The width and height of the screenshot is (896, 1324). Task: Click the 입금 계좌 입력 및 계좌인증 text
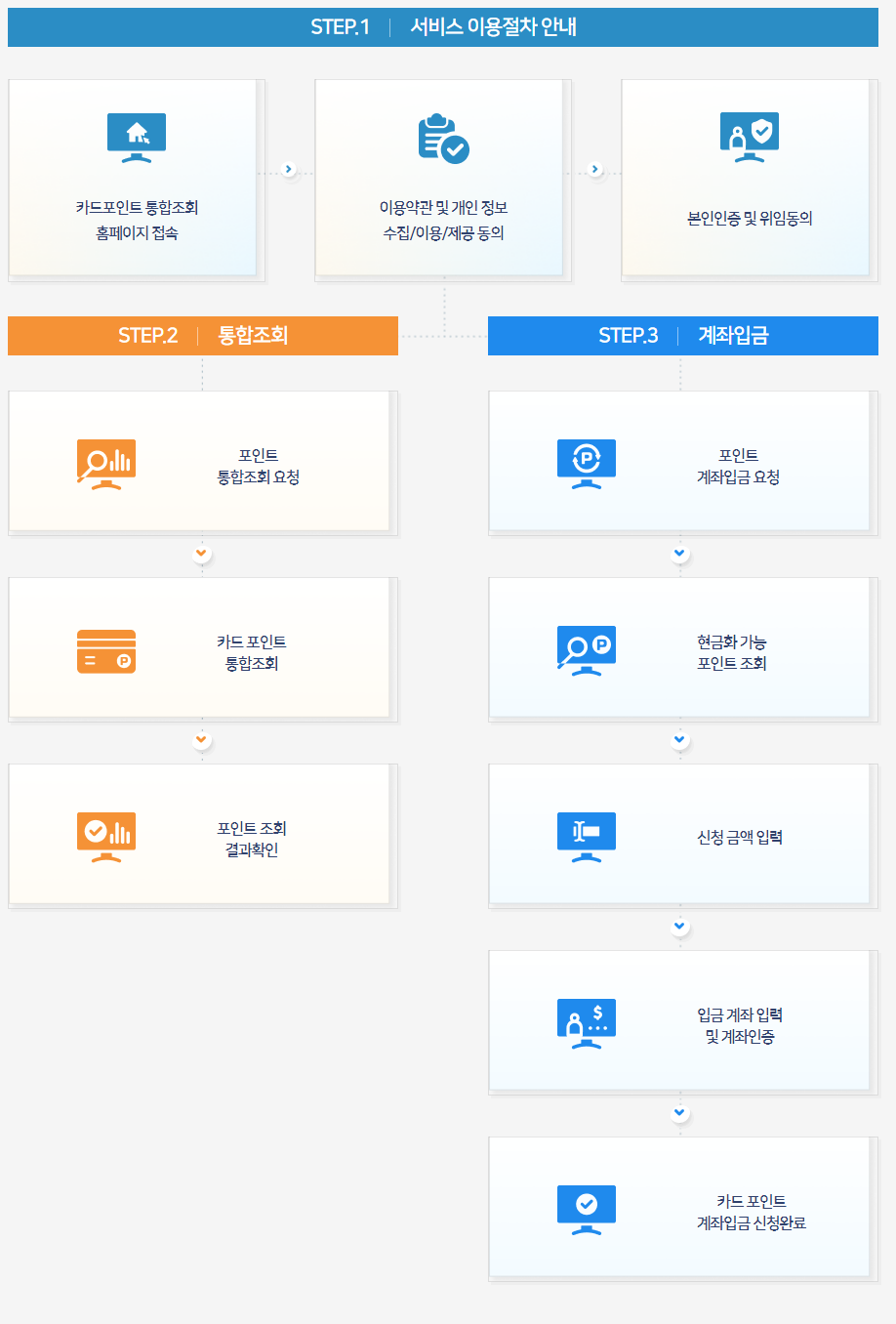point(740,1025)
